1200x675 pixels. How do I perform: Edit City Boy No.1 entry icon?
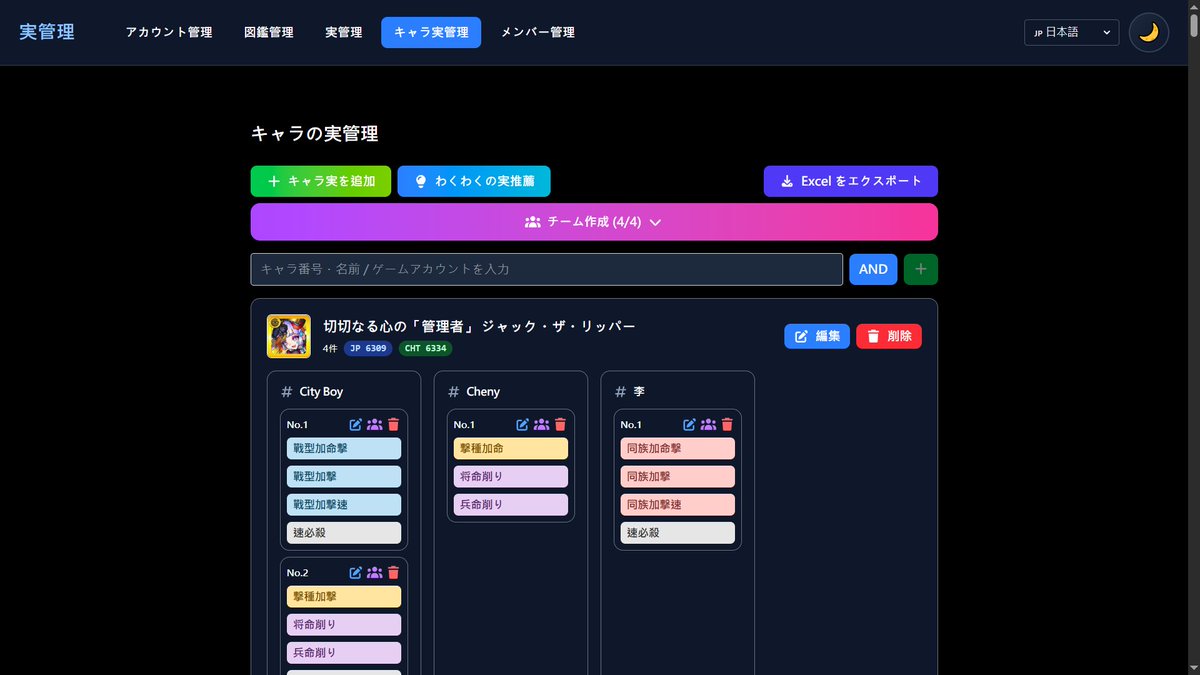pyautogui.click(x=355, y=424)
